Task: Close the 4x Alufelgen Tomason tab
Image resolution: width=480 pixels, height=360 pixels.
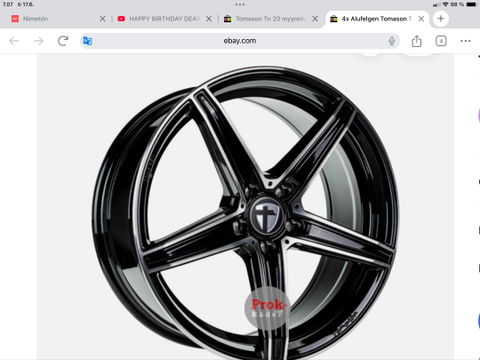Action: tap(421, 19)
